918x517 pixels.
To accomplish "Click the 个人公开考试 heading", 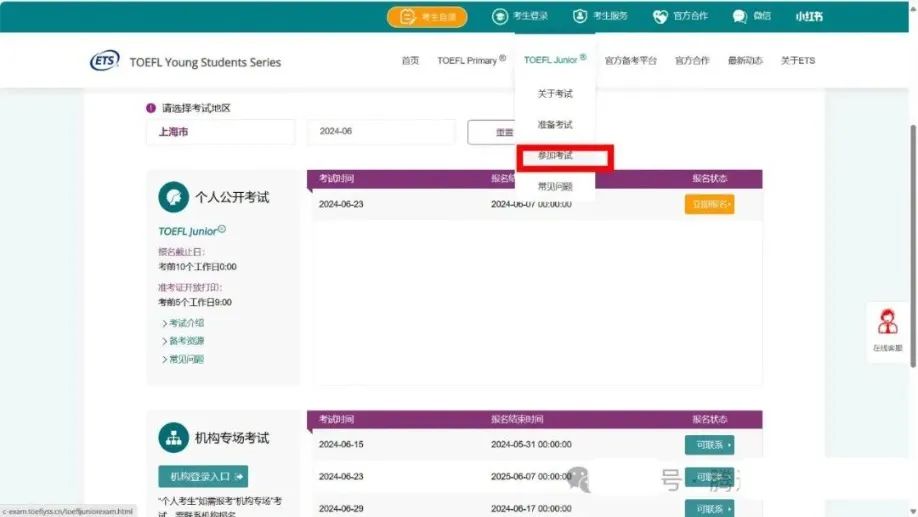I will [232, 197].
